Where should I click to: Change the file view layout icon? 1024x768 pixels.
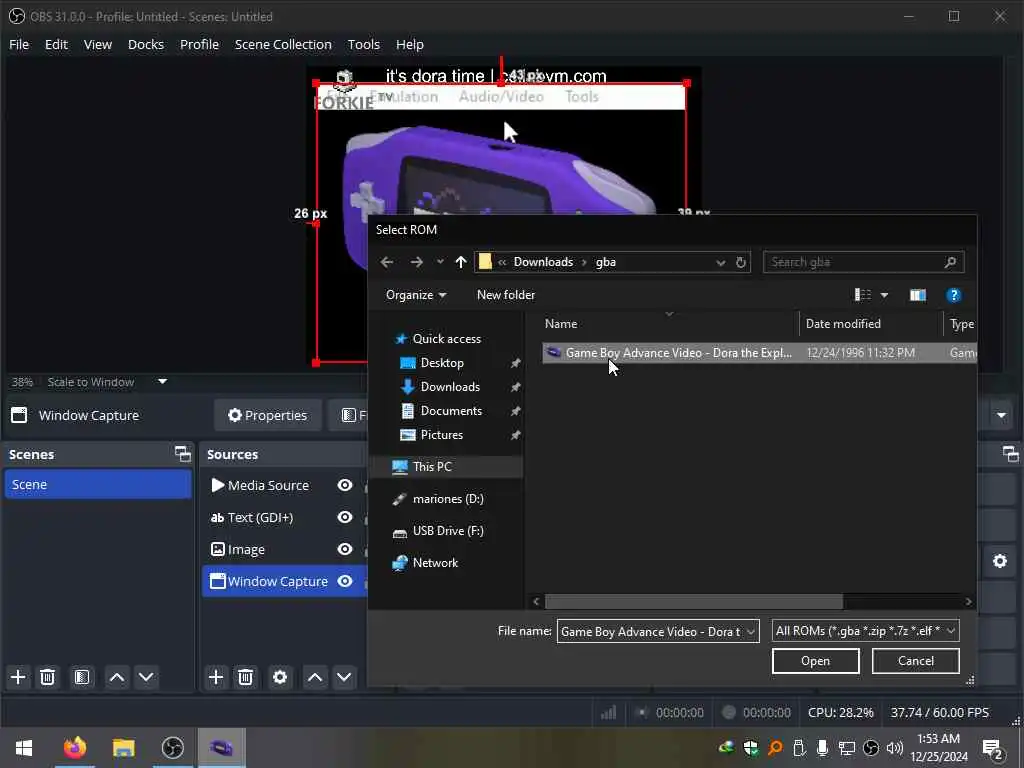click(x=863, y=295)
